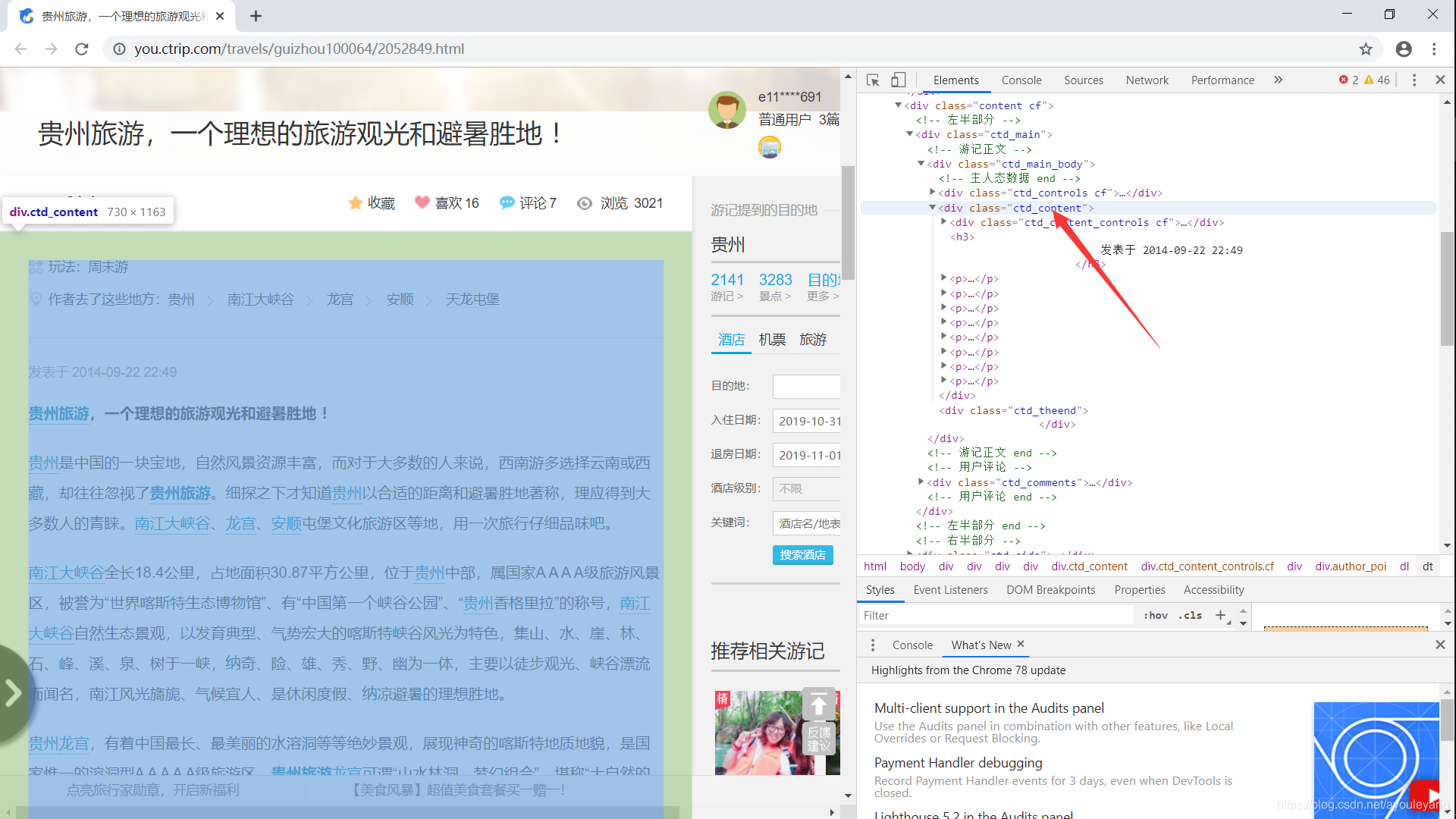Bookmark this page with the star icon

1366,49
